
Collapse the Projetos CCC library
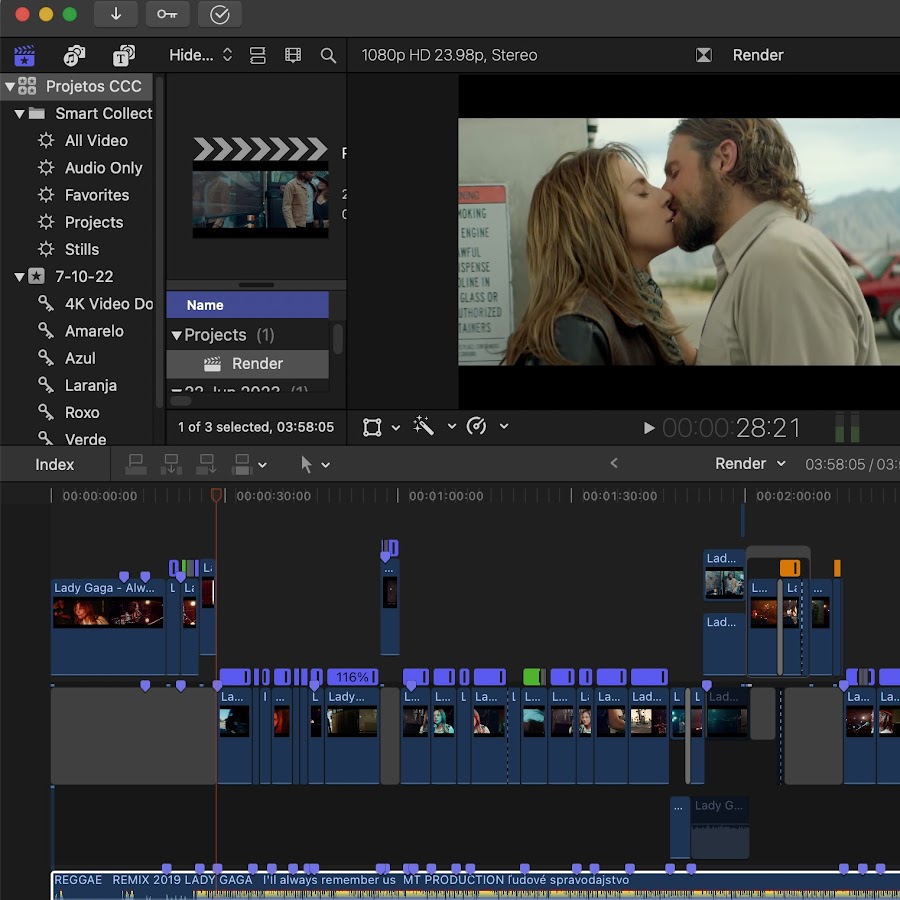[10, 87]
